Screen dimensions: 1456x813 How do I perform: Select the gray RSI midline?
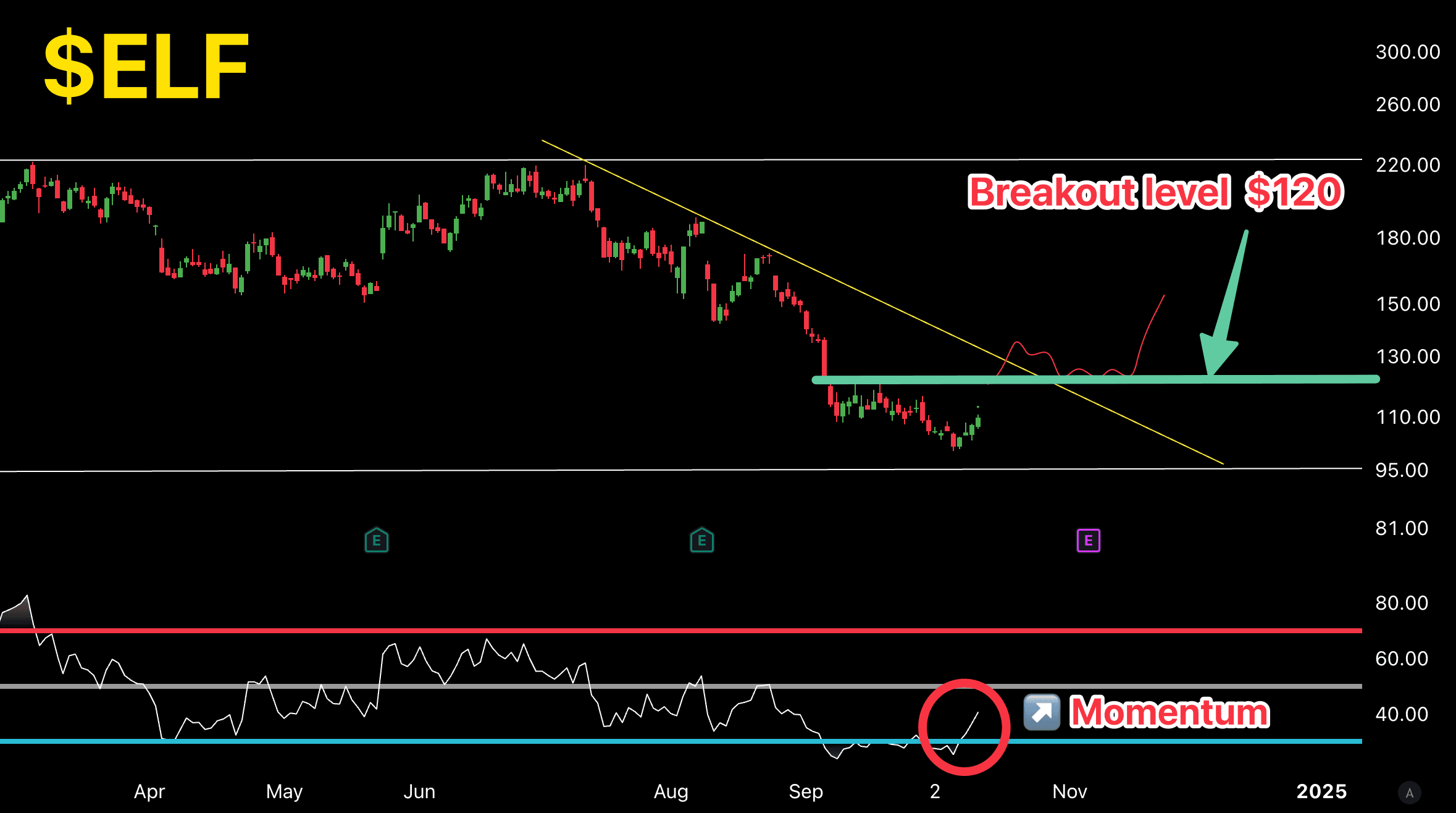680,686
